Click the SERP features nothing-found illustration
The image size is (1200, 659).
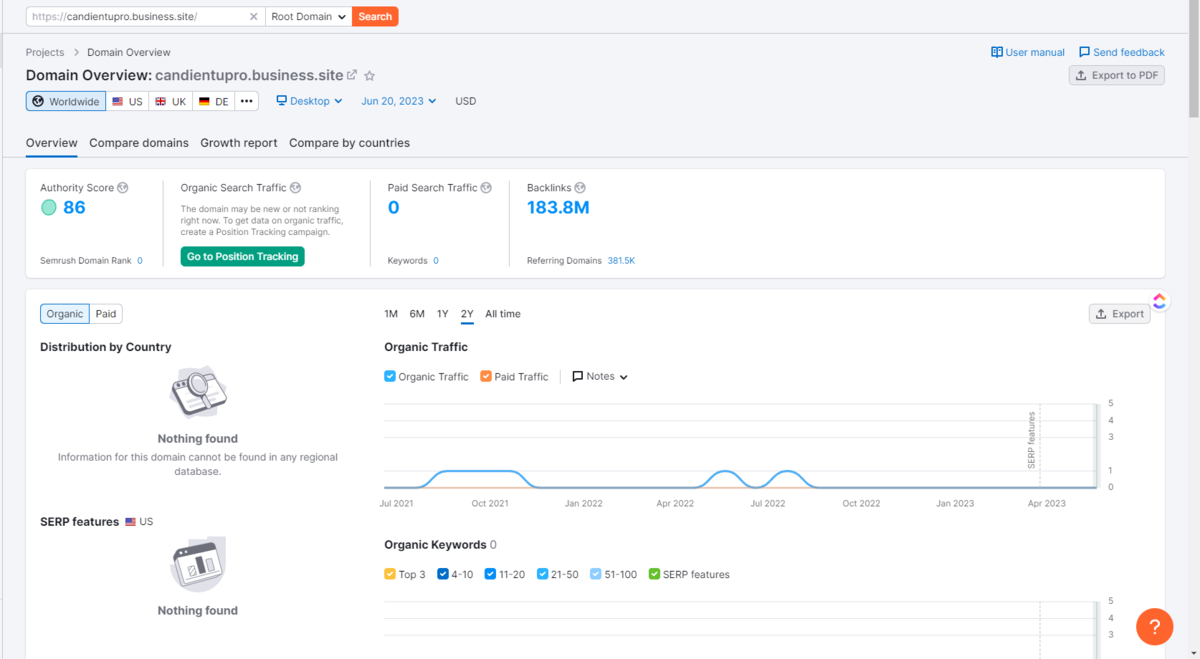point(198,564)
